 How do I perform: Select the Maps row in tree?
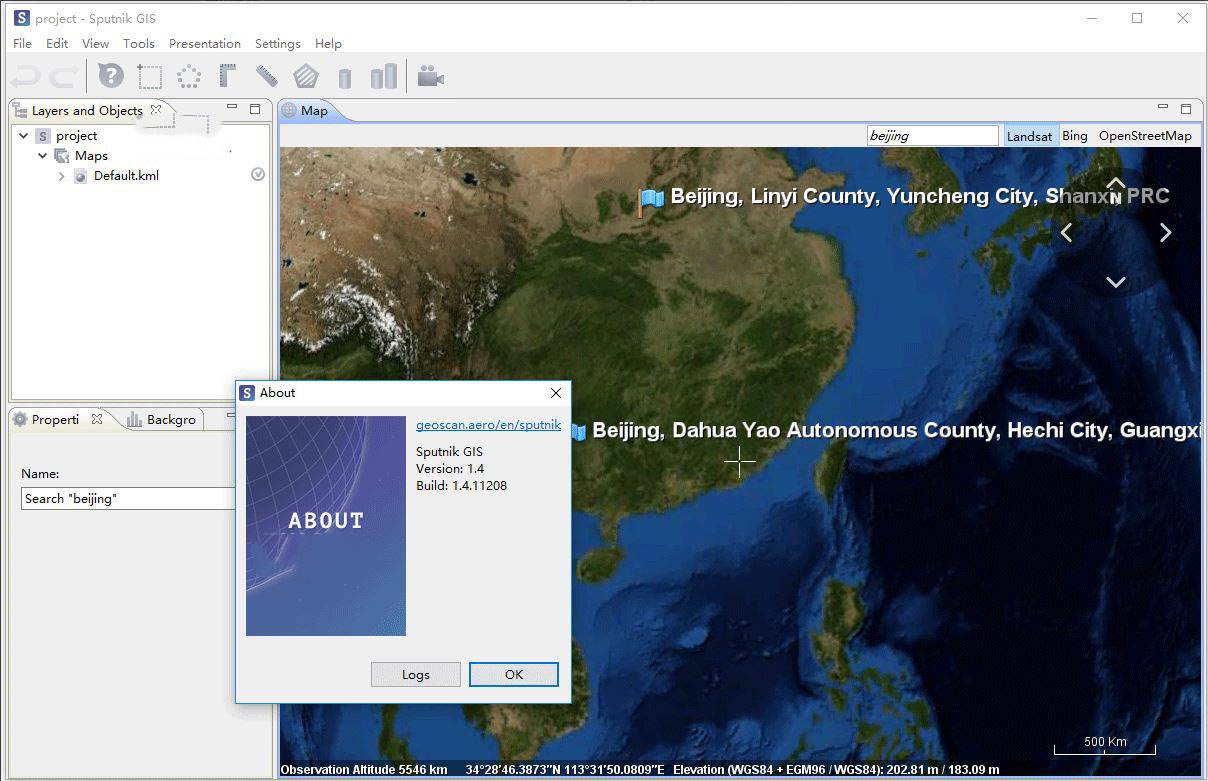tap(91, 156)
